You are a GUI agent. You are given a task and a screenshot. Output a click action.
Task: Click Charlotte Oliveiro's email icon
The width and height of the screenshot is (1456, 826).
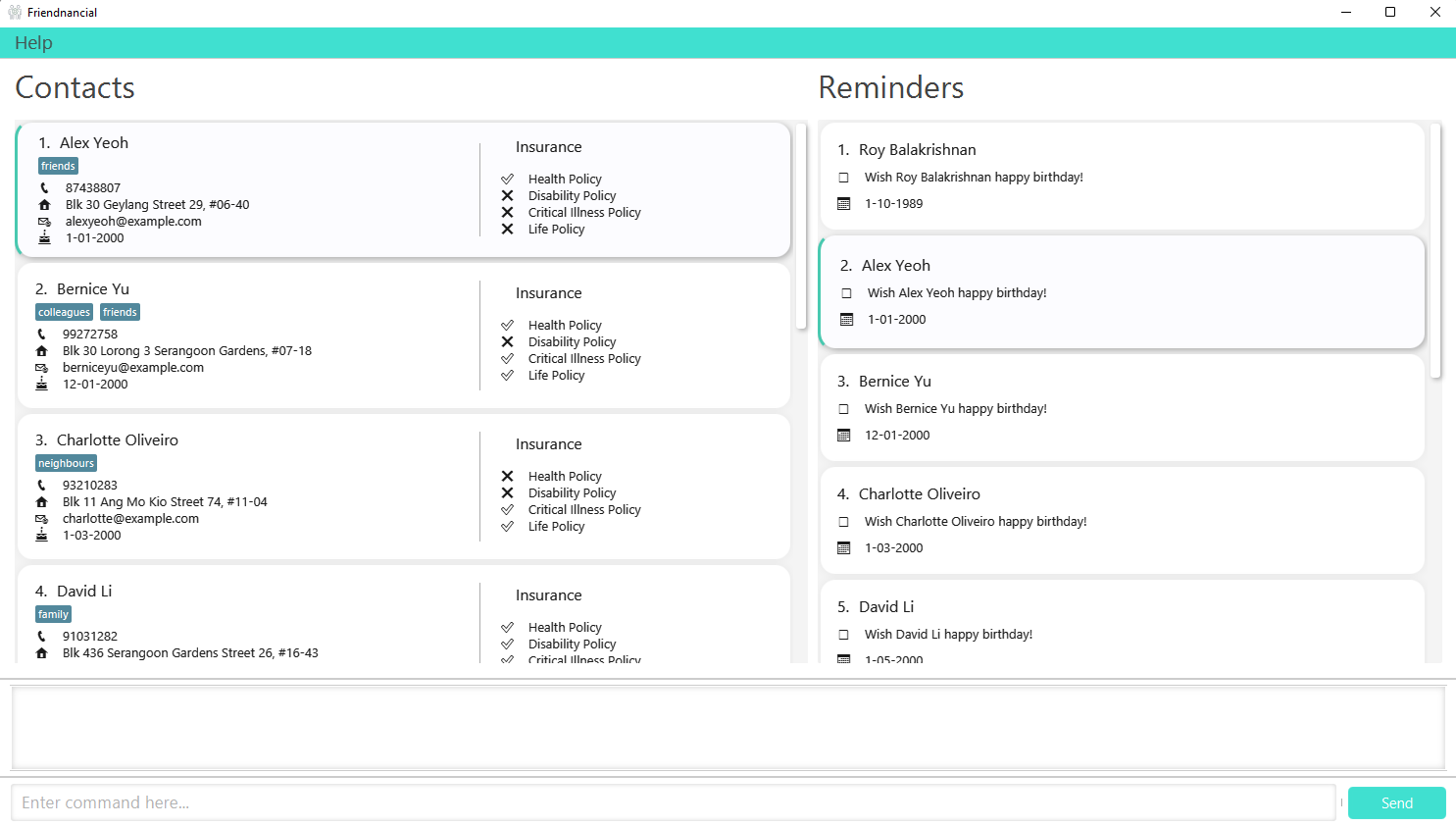click(41, 519)
